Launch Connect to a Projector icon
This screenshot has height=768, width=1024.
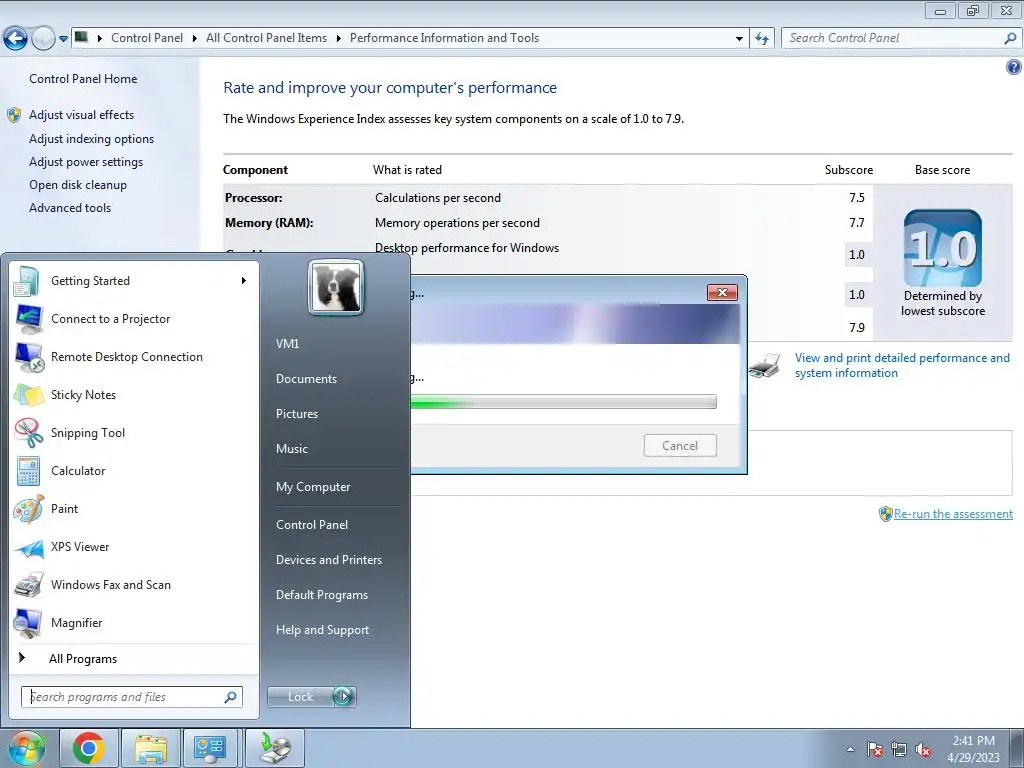[29, 319]
